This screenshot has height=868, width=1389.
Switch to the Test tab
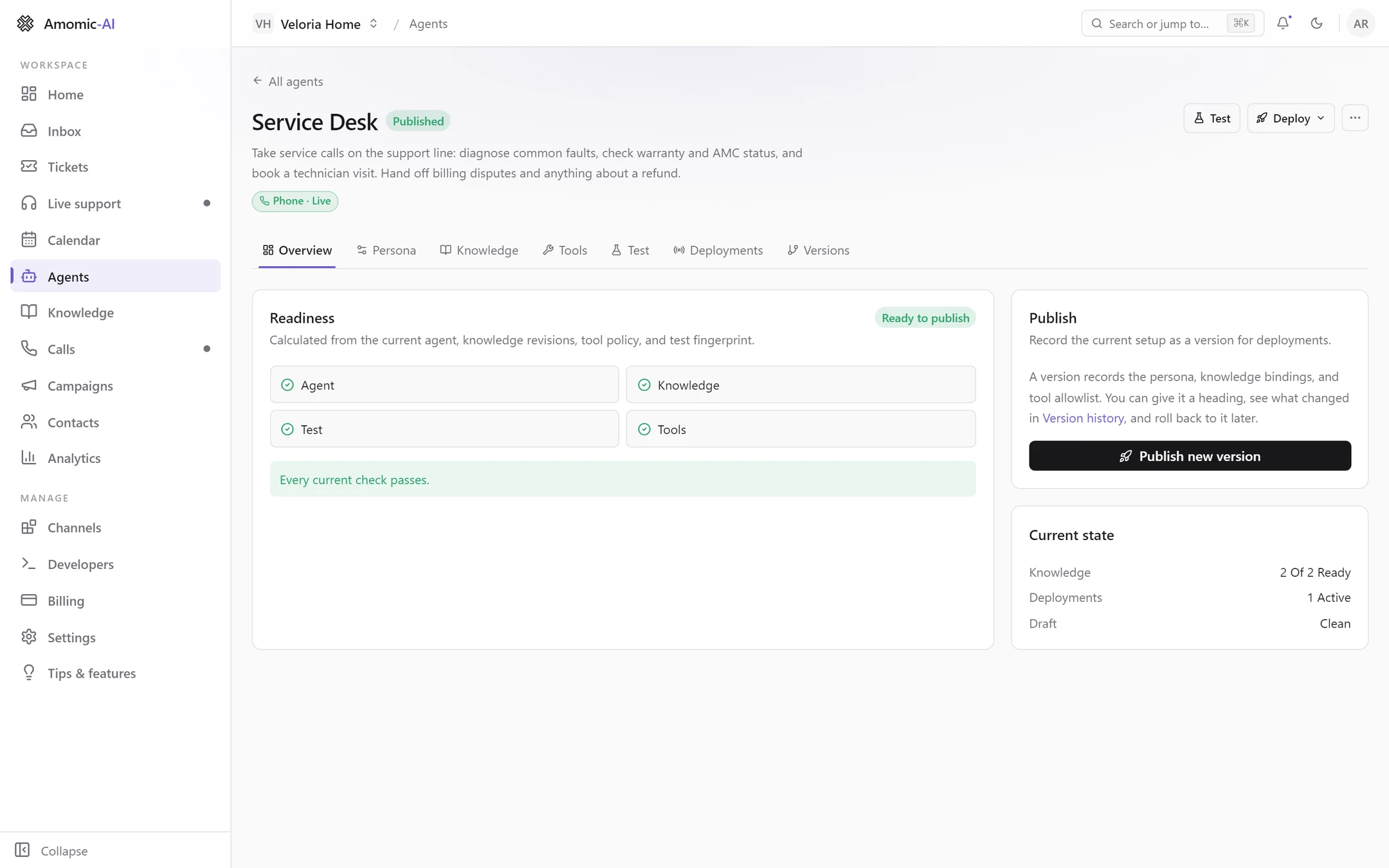(x=630, y=250)
